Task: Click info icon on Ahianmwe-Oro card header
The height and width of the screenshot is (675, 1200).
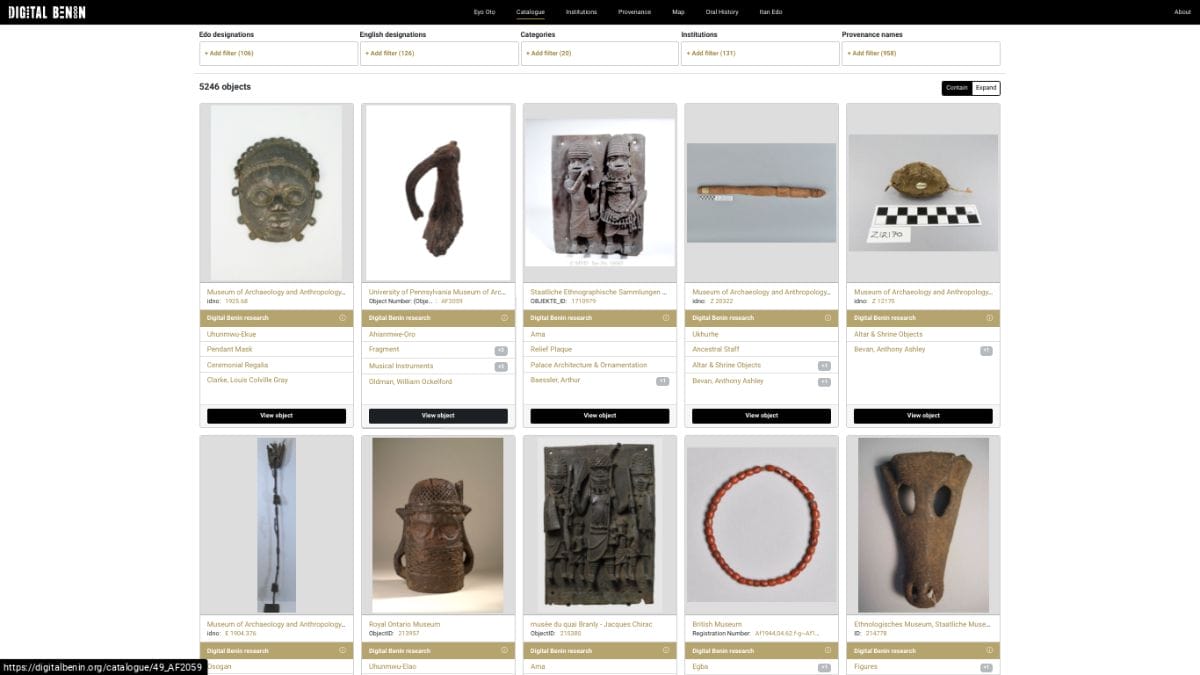Action: click(504, 318)
